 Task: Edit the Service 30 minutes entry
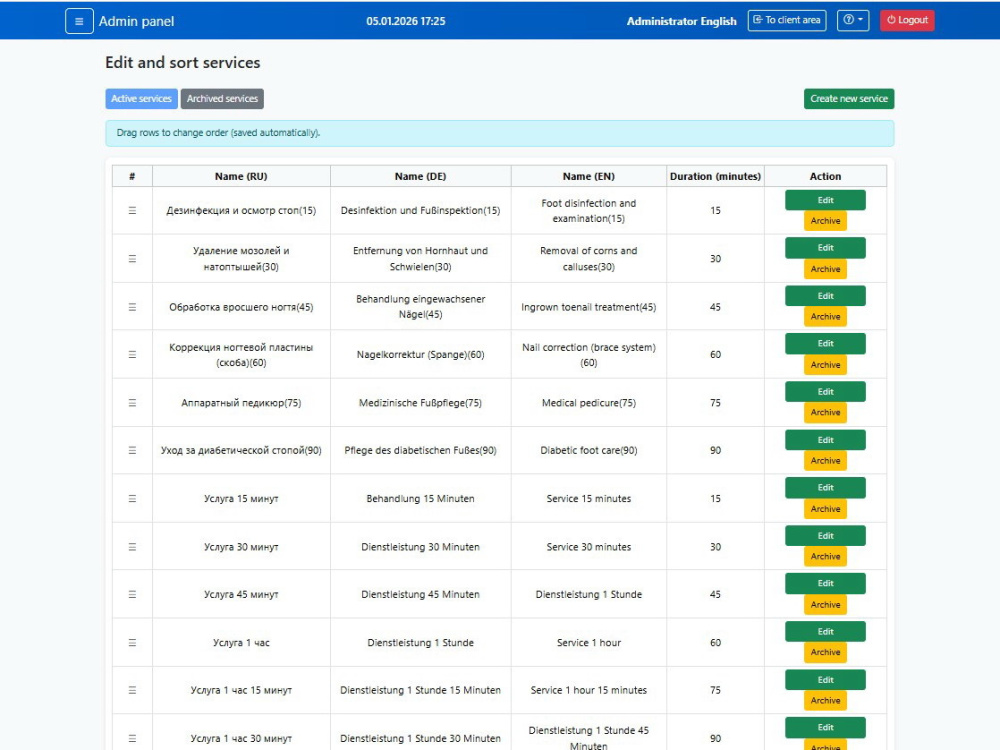[x=825, y=536]
